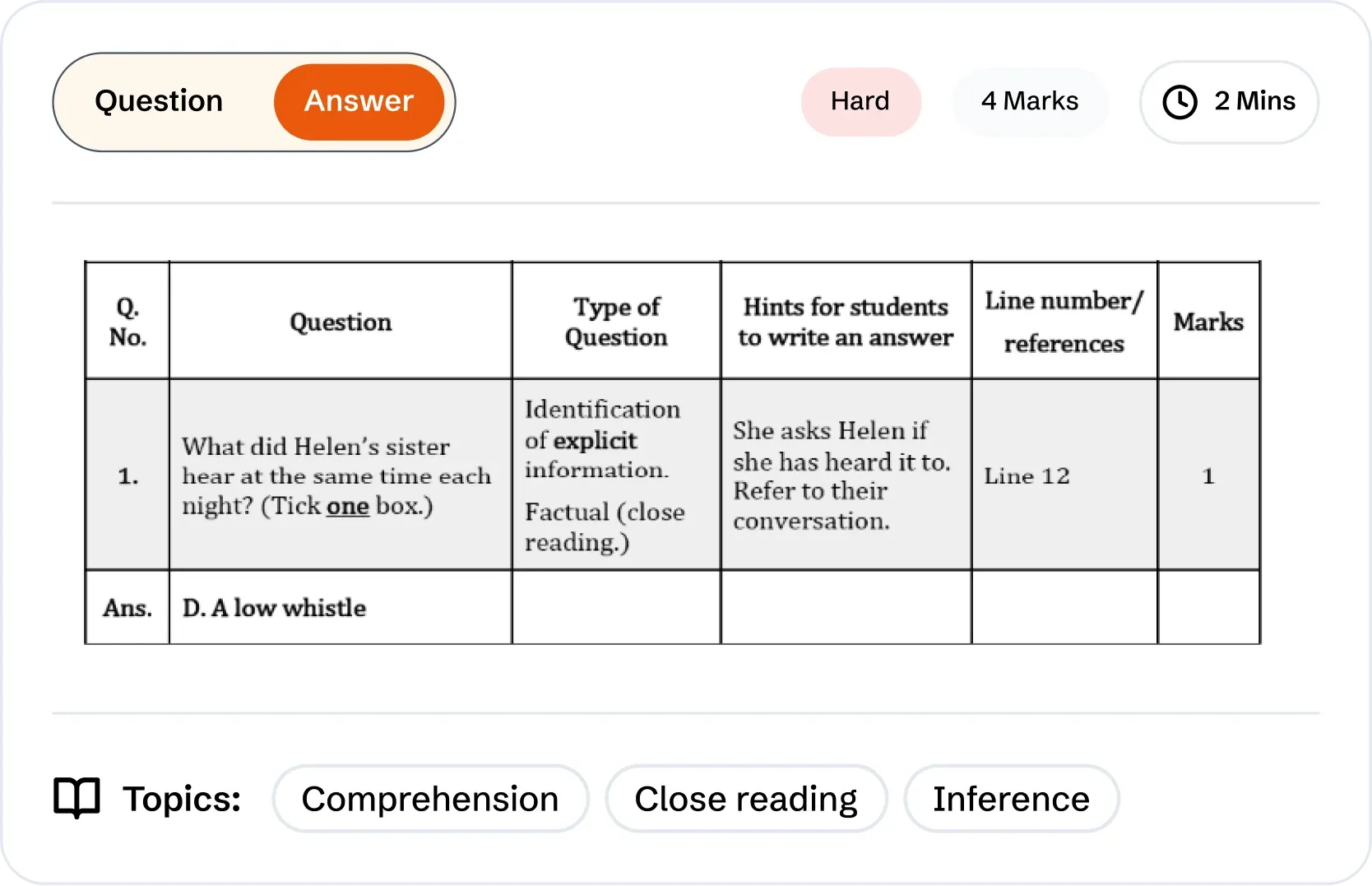Switch to the Question view
1372x886 pixels.
click(x=159, y=101)
